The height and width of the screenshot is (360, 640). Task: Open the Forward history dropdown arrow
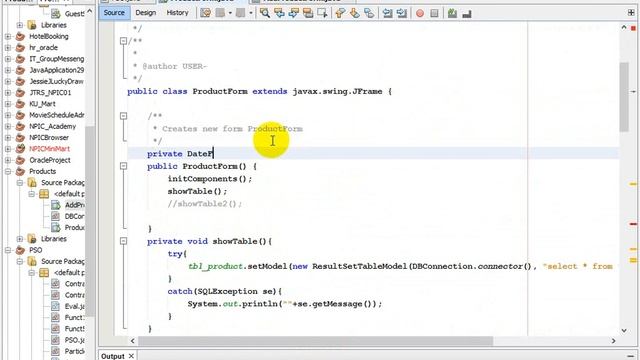pyautogui.click(x=251, y=13)
